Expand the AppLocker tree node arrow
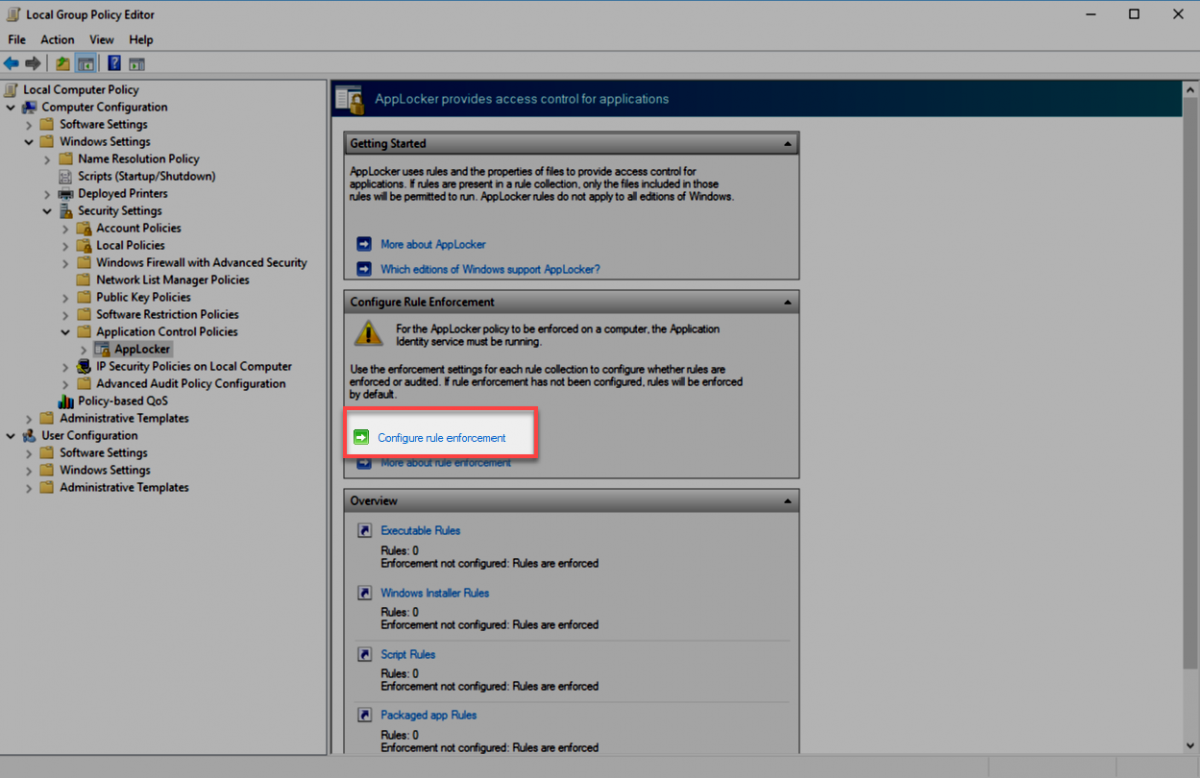1200x778 pixels. coord(83,349)
